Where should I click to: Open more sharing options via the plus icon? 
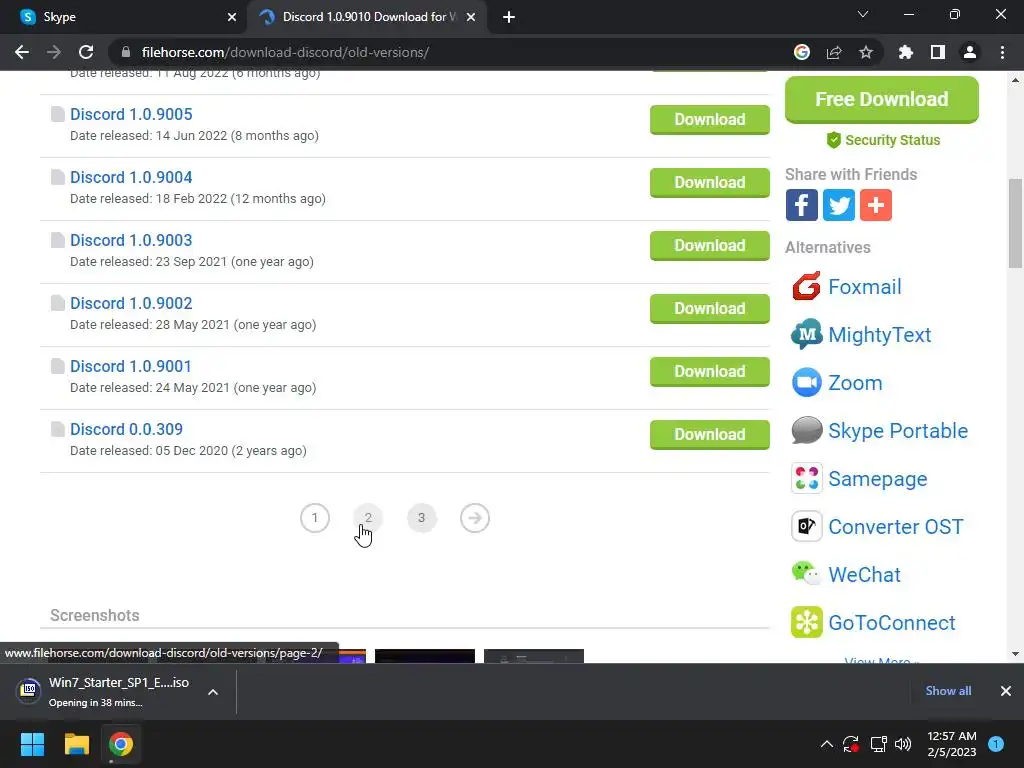(876, 205)
